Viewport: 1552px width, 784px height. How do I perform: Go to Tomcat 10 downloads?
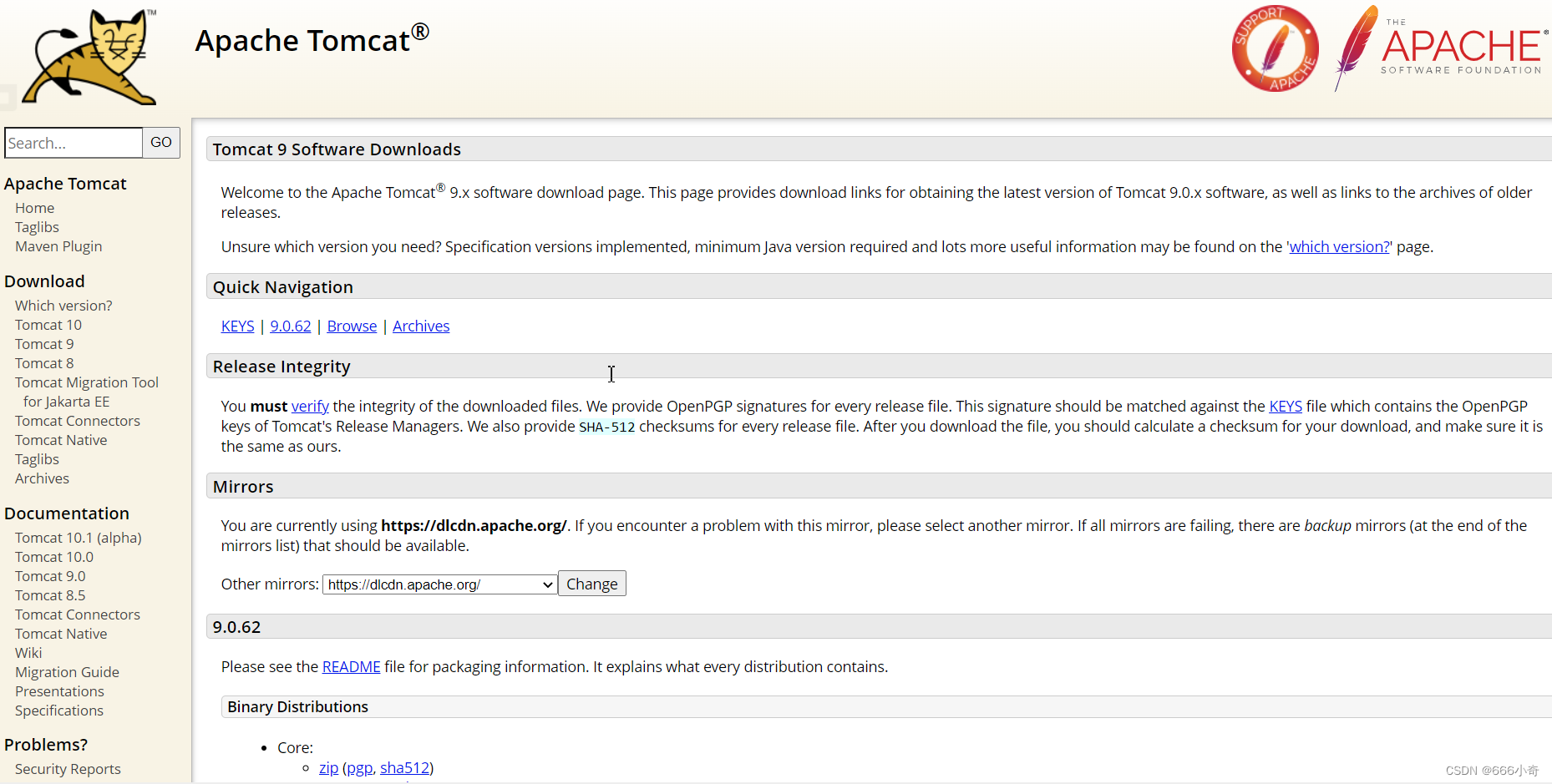(x=48, y=325)
